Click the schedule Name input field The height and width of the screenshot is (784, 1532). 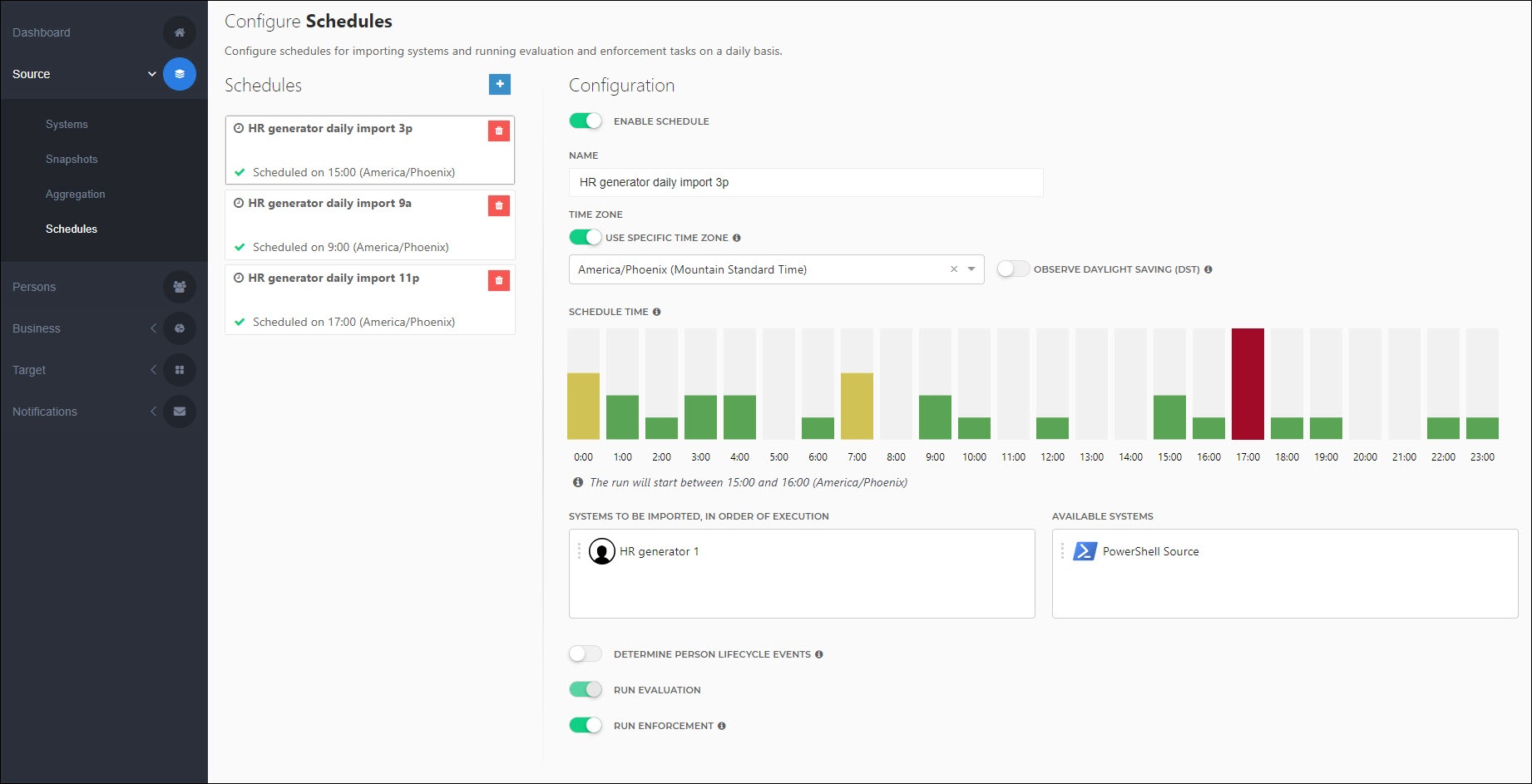[806, 182]
